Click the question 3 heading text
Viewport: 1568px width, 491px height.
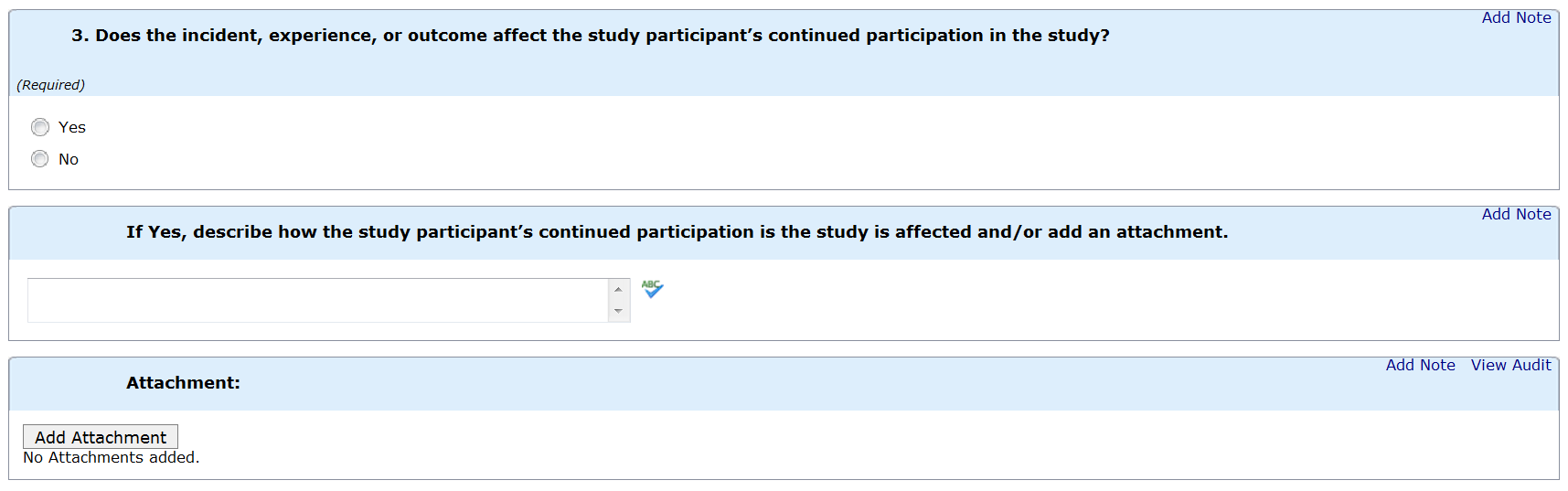[590, 36]
